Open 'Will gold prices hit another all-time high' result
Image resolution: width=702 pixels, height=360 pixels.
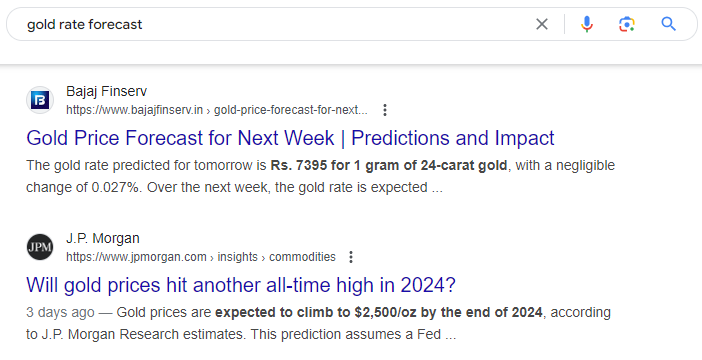coord(241,285)
